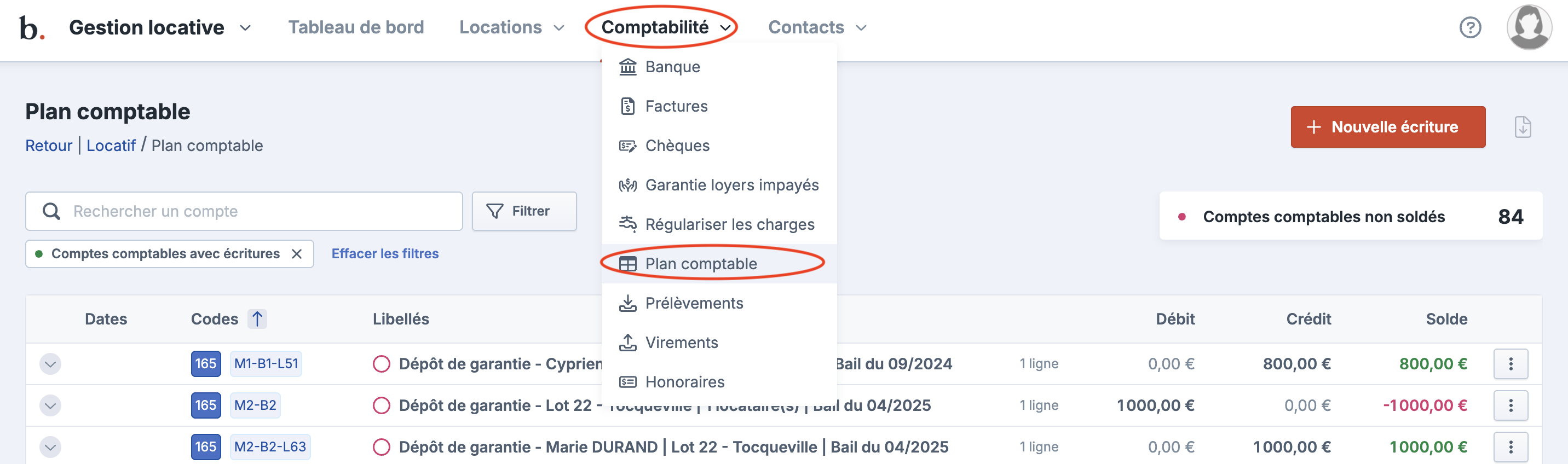Toggle the circle for Marie DURAND deposit
1568x464 pixels.
pyautogui.click(x=382, y=447)
